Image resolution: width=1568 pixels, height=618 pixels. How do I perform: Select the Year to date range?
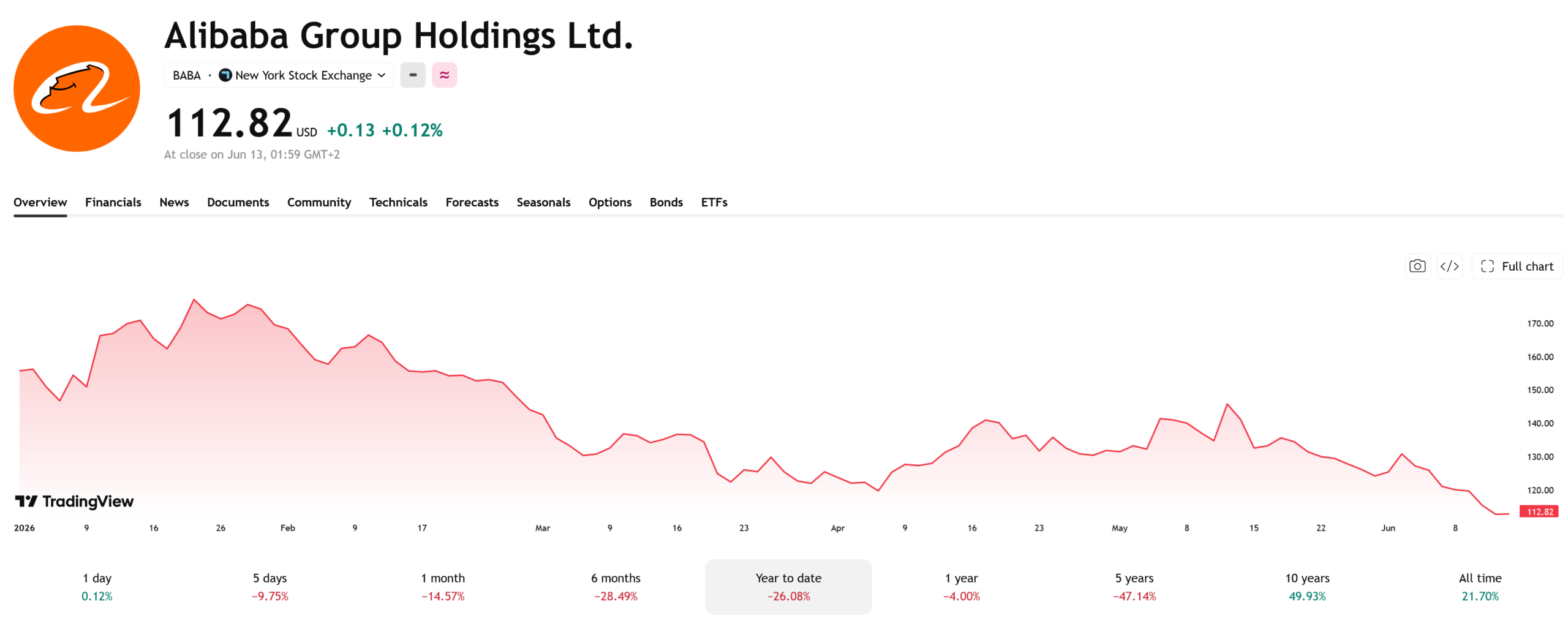(x=788, y=586)
